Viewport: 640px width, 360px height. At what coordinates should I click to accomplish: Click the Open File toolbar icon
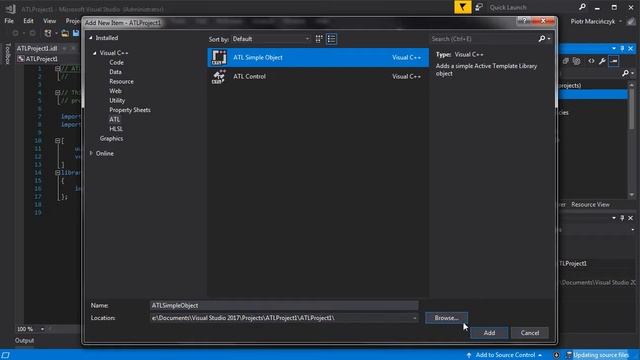click(65, 33)
